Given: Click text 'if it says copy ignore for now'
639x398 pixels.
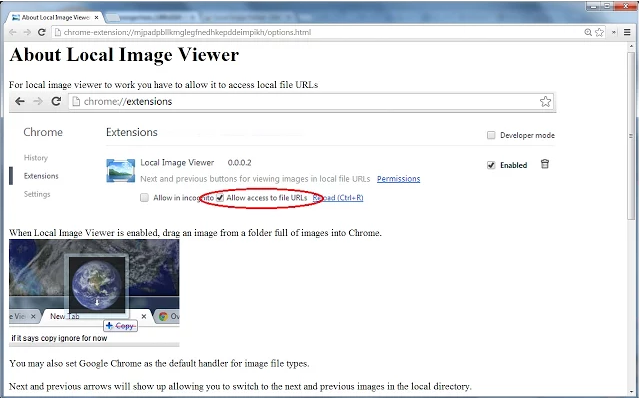Looking at the screenshot, I should [59, 338].
